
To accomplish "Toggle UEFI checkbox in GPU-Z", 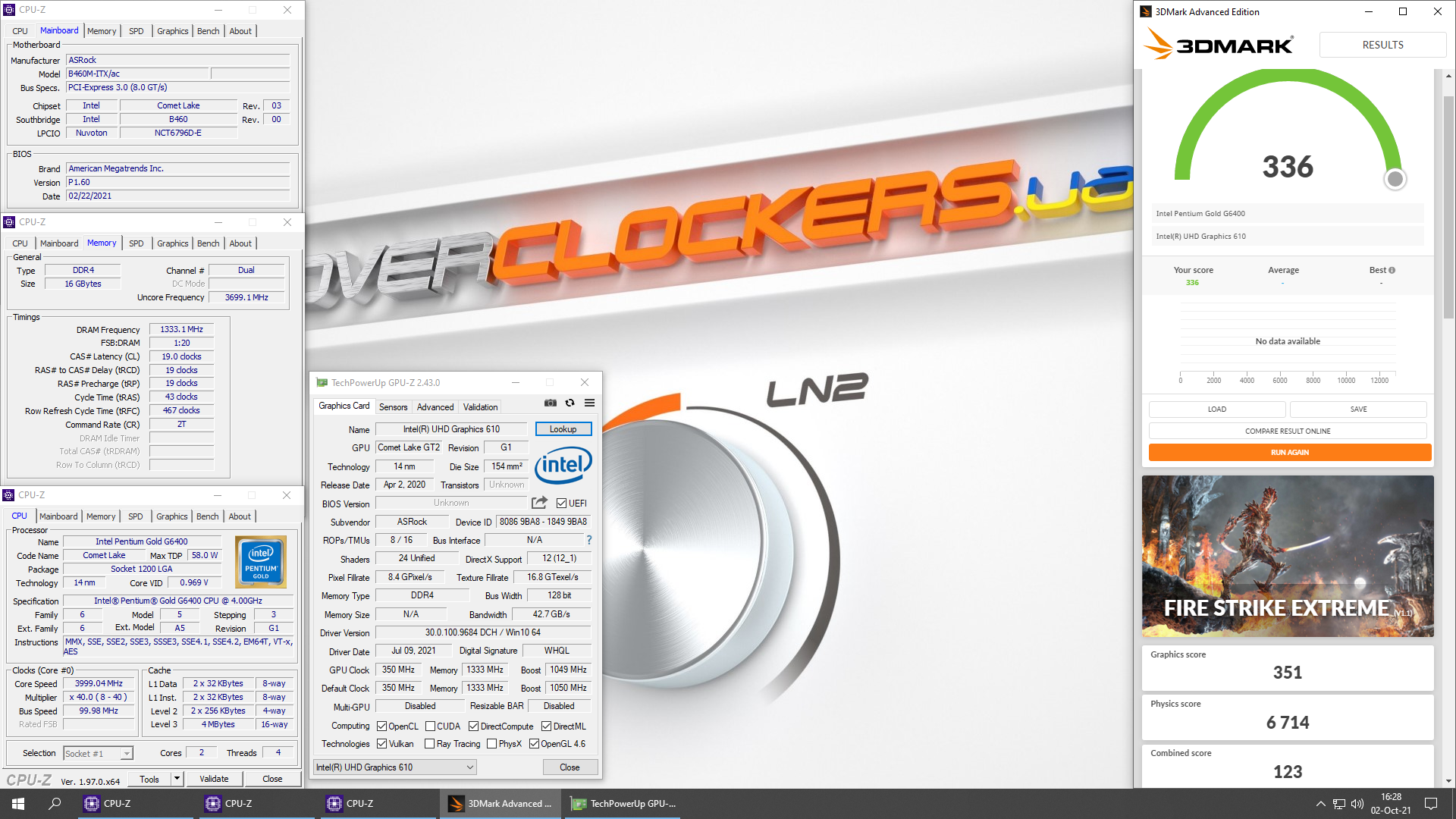I will pyautogui.click(x=562, y=504).
